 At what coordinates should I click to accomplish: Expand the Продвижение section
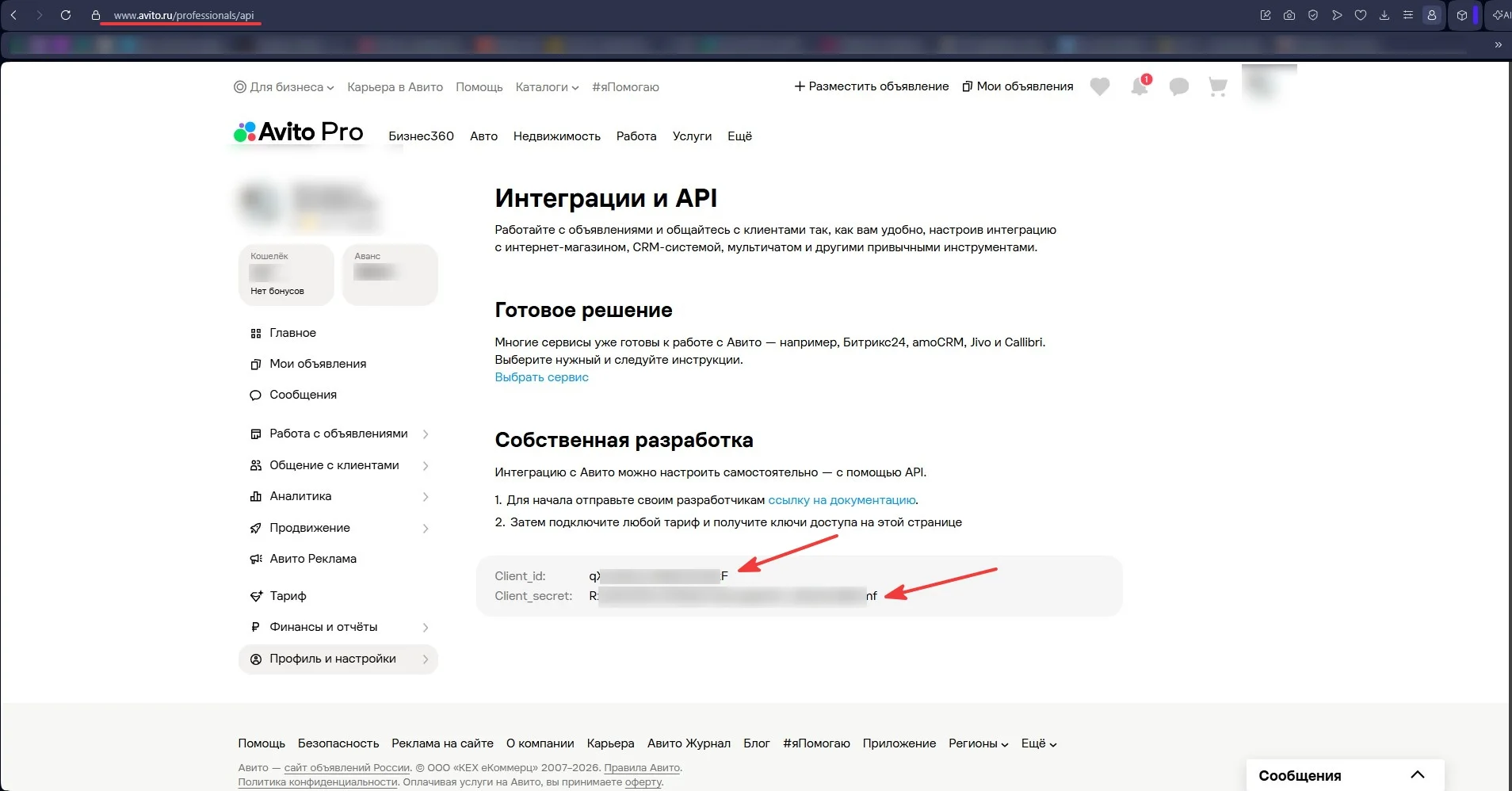338,528
